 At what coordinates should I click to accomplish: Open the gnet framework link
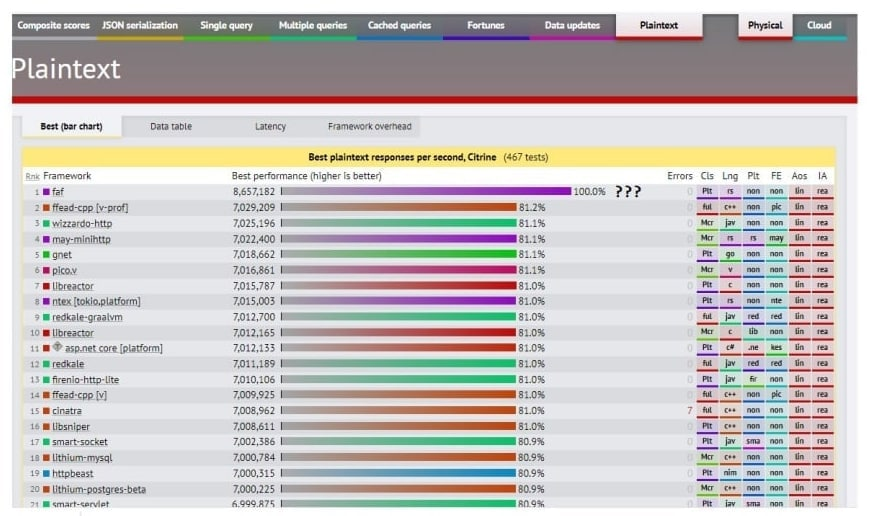(62, 255)
